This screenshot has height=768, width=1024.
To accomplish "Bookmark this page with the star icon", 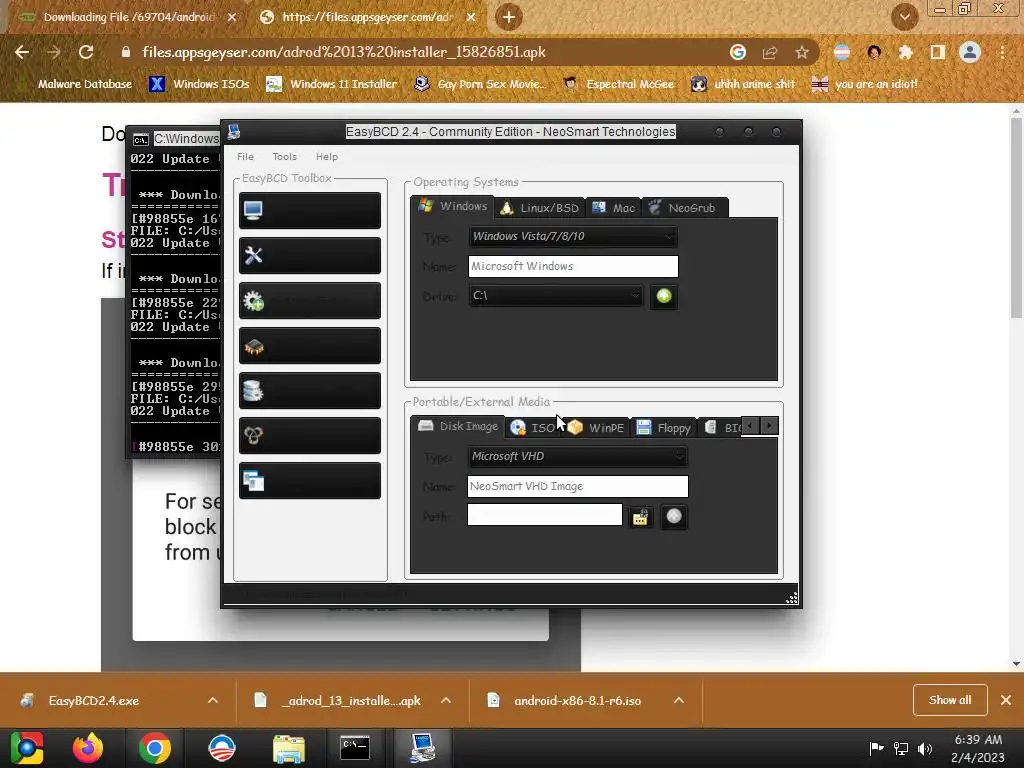I will pos(802,52).
